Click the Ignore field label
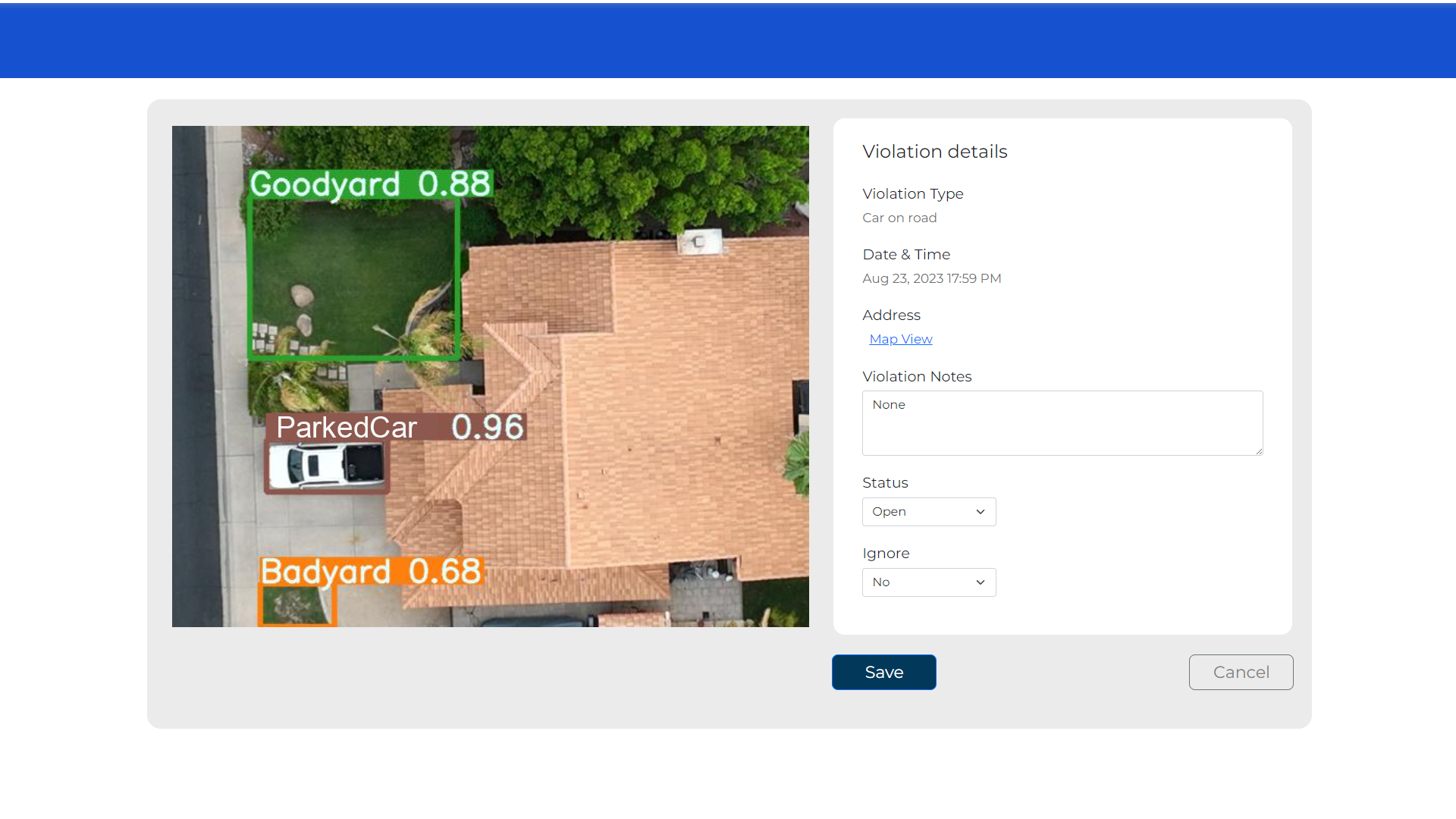This screenshot has height=819, width=1456. point(886,554)
